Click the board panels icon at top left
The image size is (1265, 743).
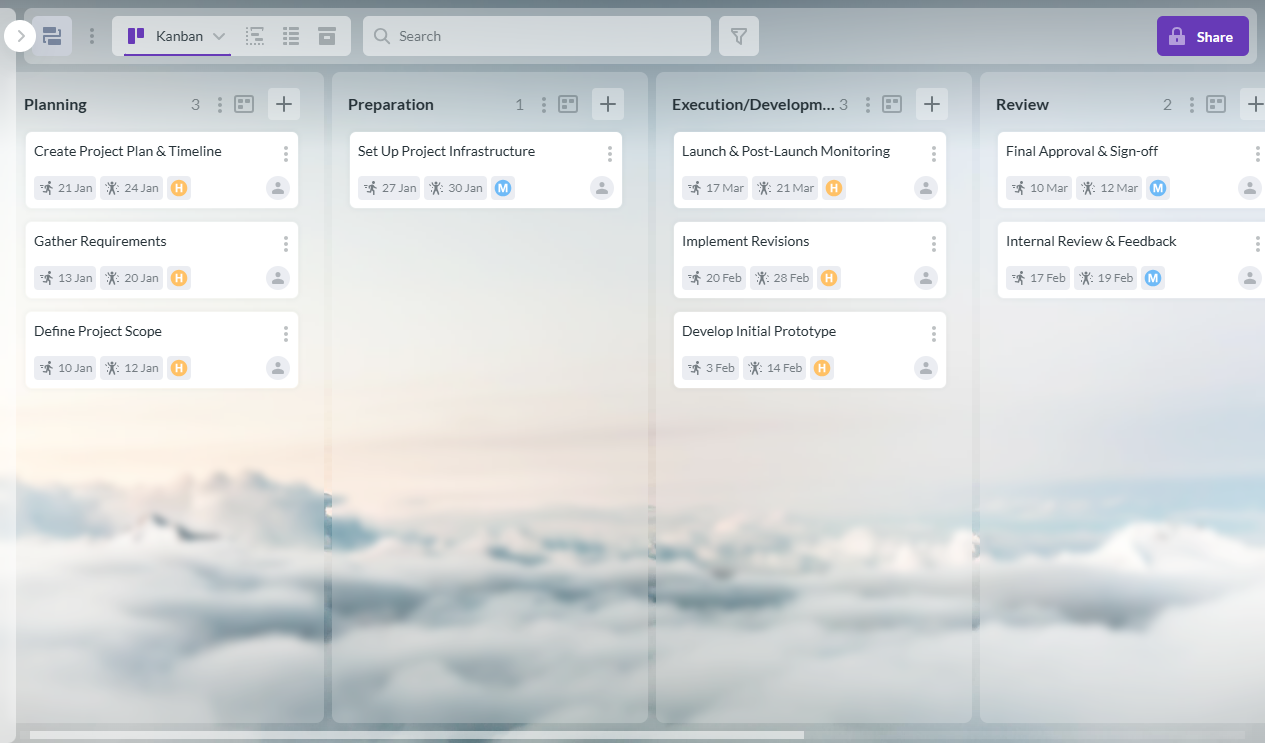51,36
